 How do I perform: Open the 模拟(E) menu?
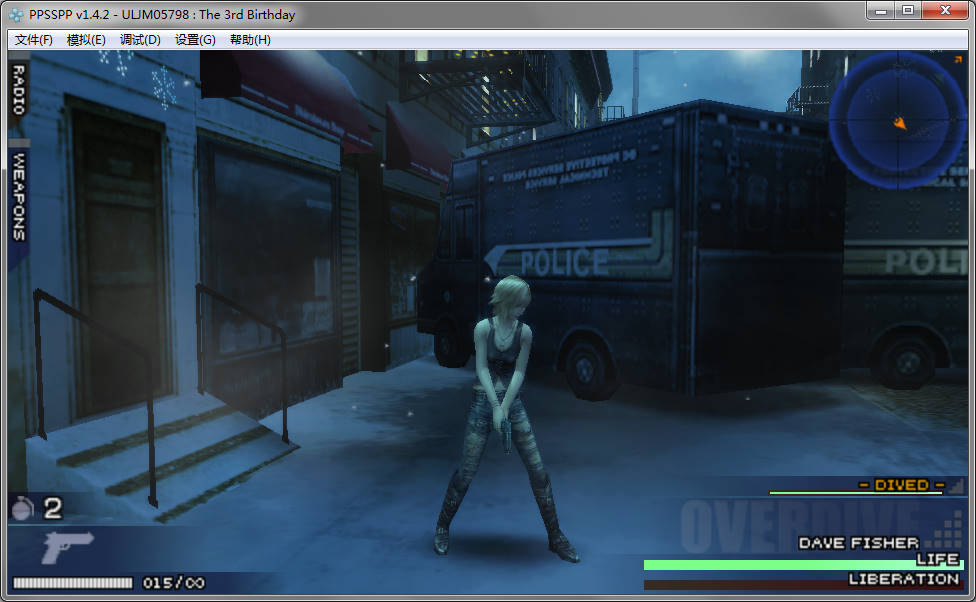tap(86, 40)
